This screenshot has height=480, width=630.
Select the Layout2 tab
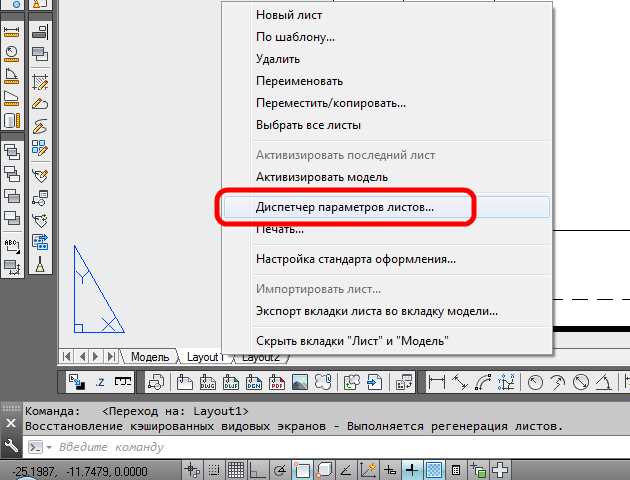click(261, 357)
